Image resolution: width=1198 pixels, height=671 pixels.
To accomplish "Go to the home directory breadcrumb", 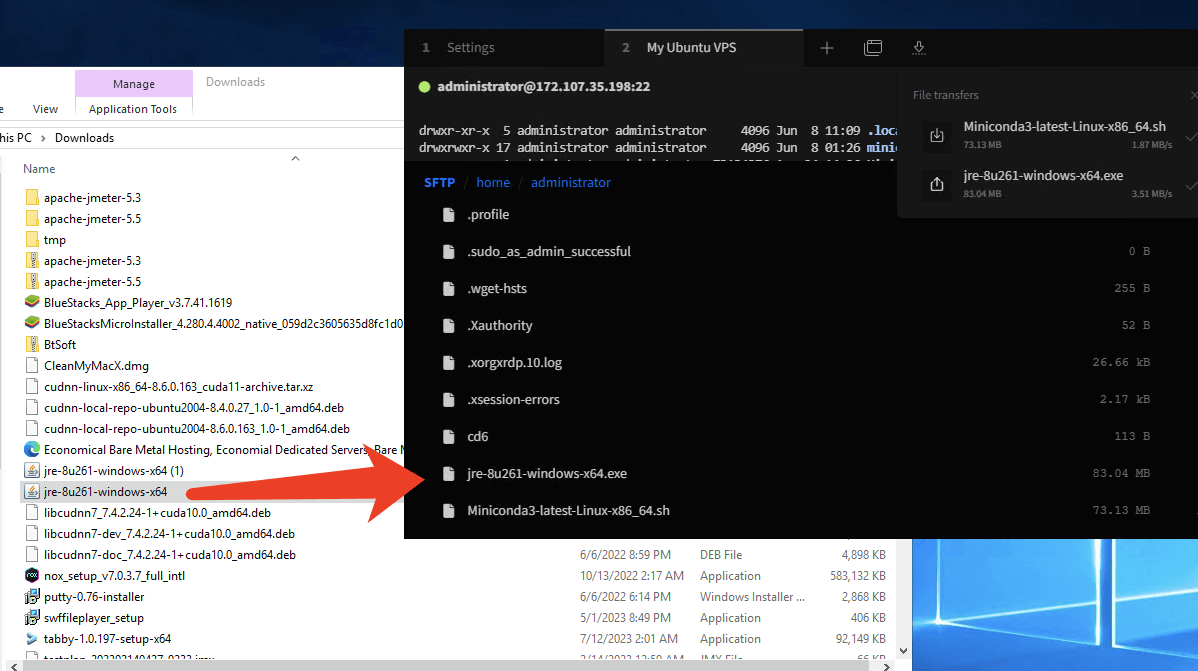I will 493,183.
